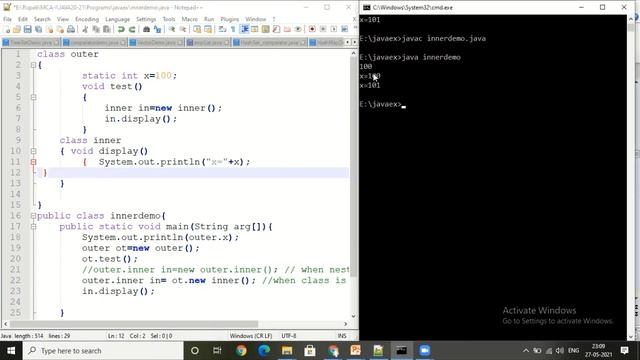Toggle file monitoring eye icon
Viewport: 640px width, 360px height.
tap(298, 29)
